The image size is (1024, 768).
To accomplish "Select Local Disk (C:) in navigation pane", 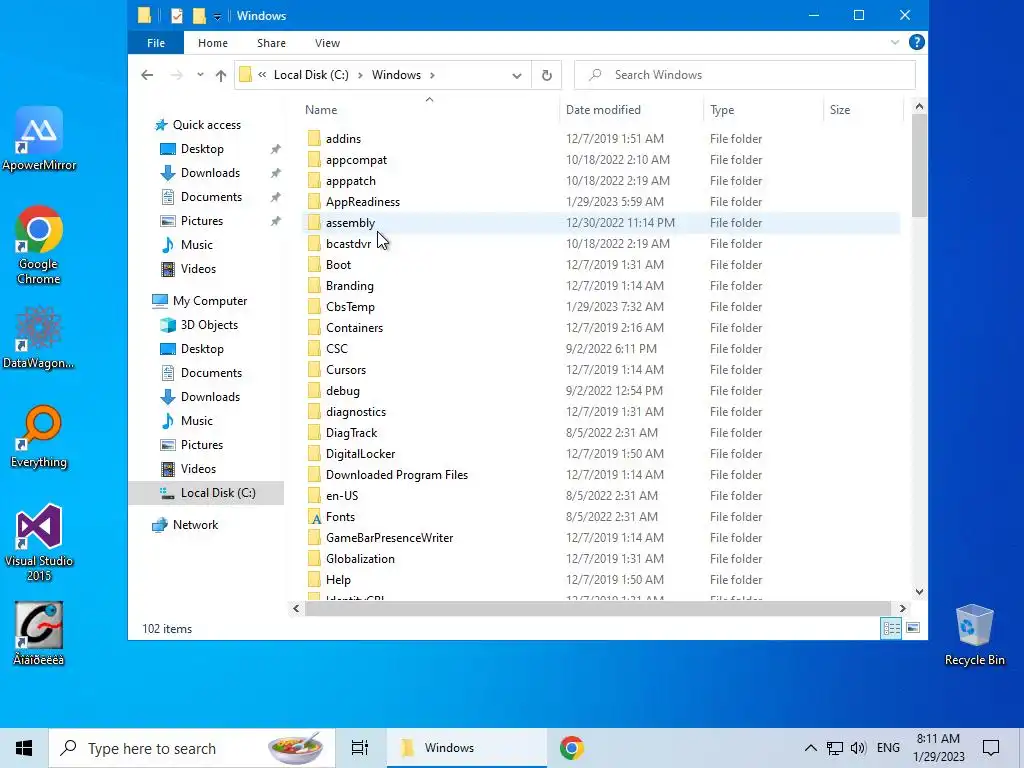I will pyautogui.click(x=217, y=493).
